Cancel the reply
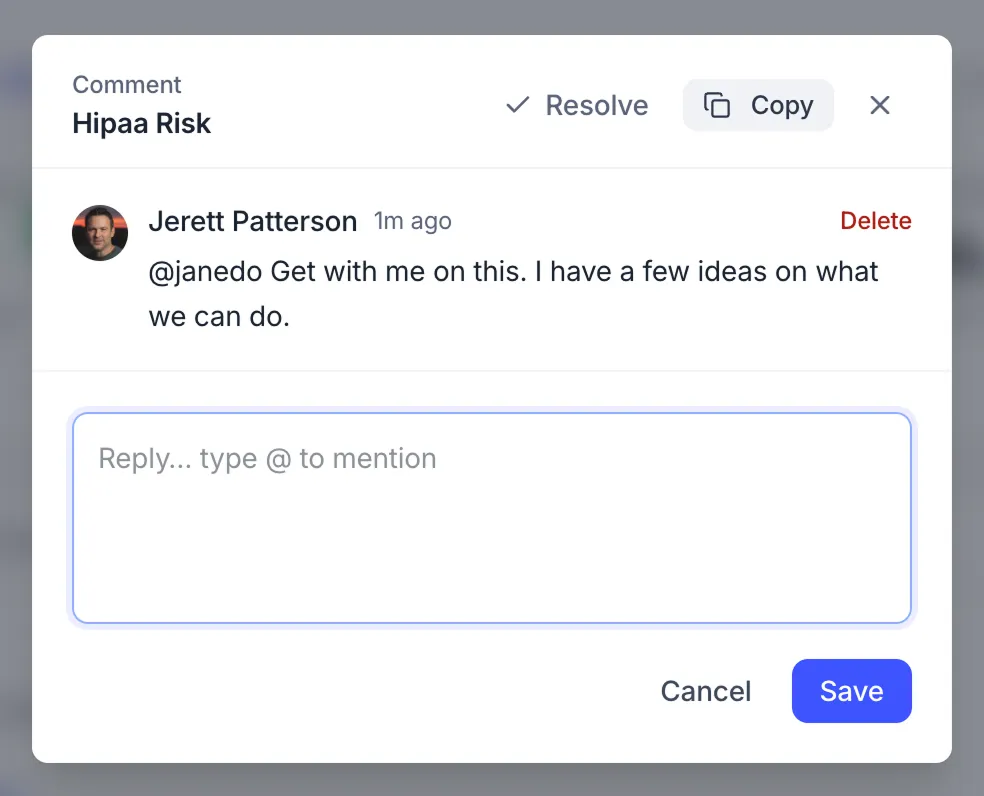 coord(705,691)
